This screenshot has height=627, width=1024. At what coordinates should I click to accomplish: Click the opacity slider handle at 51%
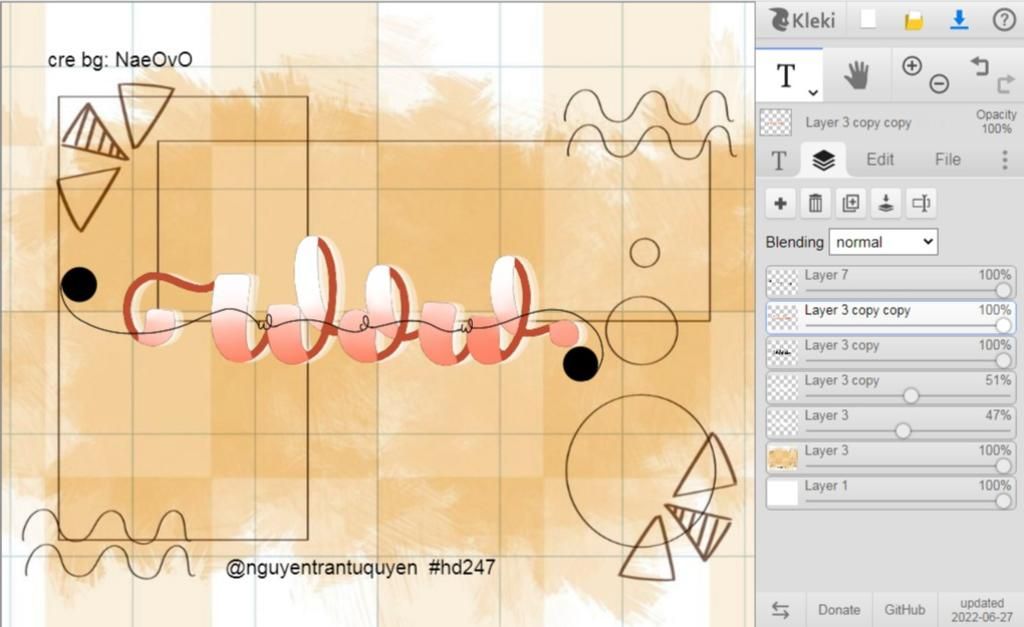911,396
